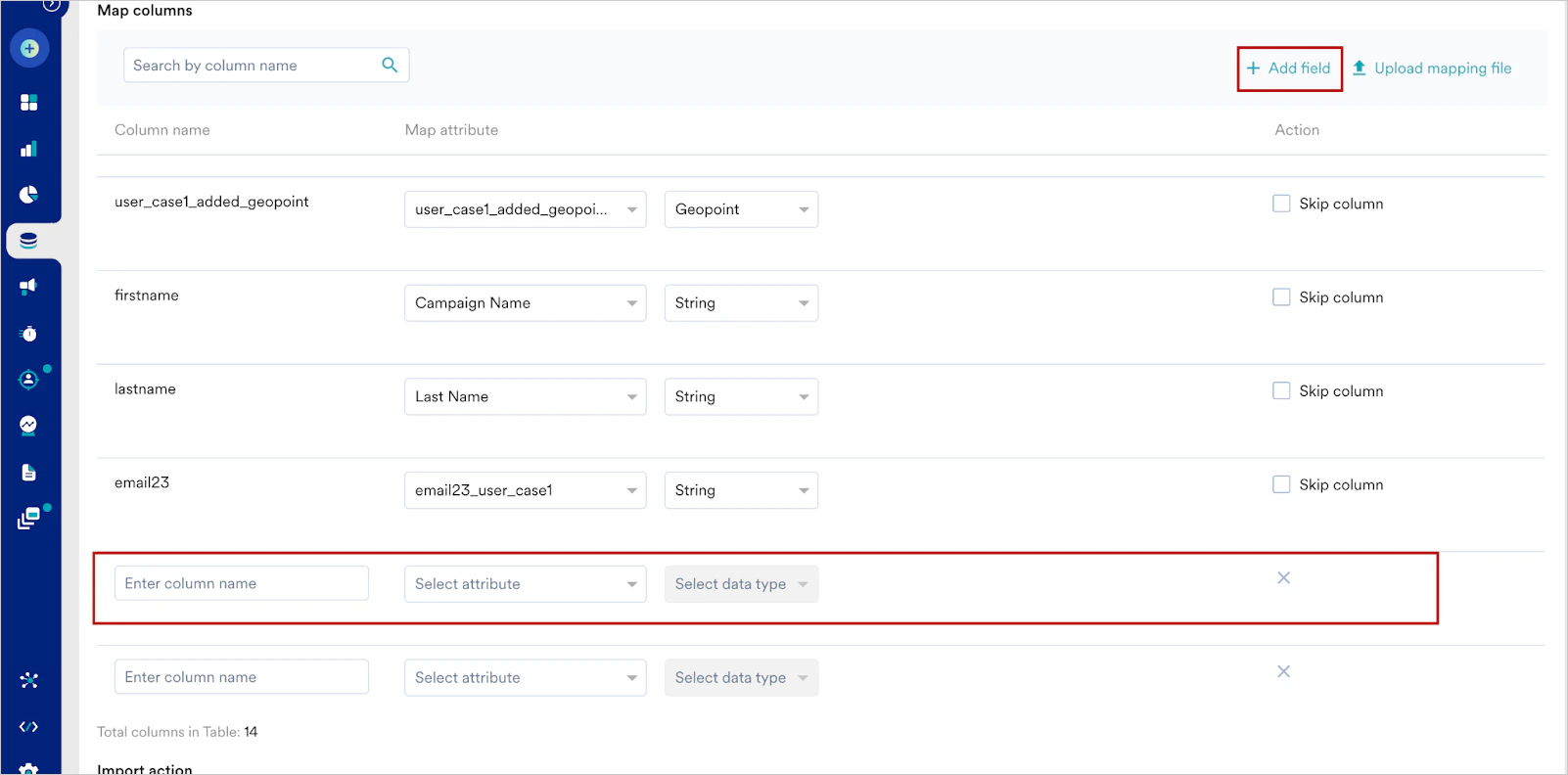This screenshot has height=775, width=1568.
Task: Open Select data type in last new row
Action: point(741,677)
